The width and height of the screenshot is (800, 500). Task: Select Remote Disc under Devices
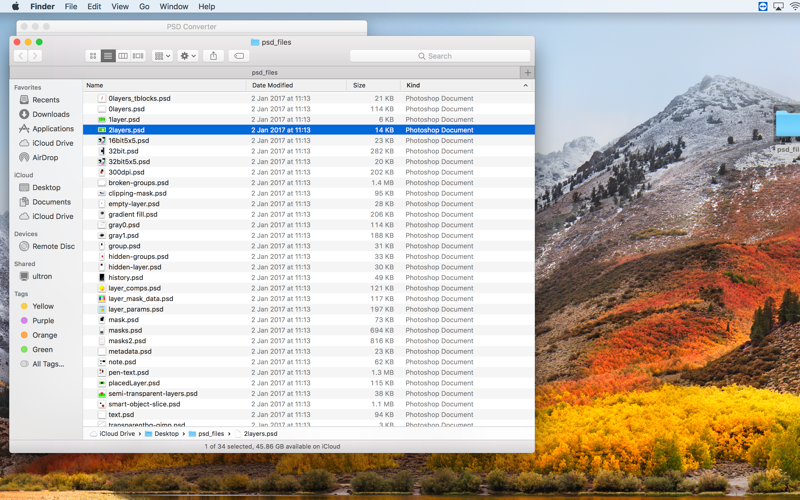point(53,246)
